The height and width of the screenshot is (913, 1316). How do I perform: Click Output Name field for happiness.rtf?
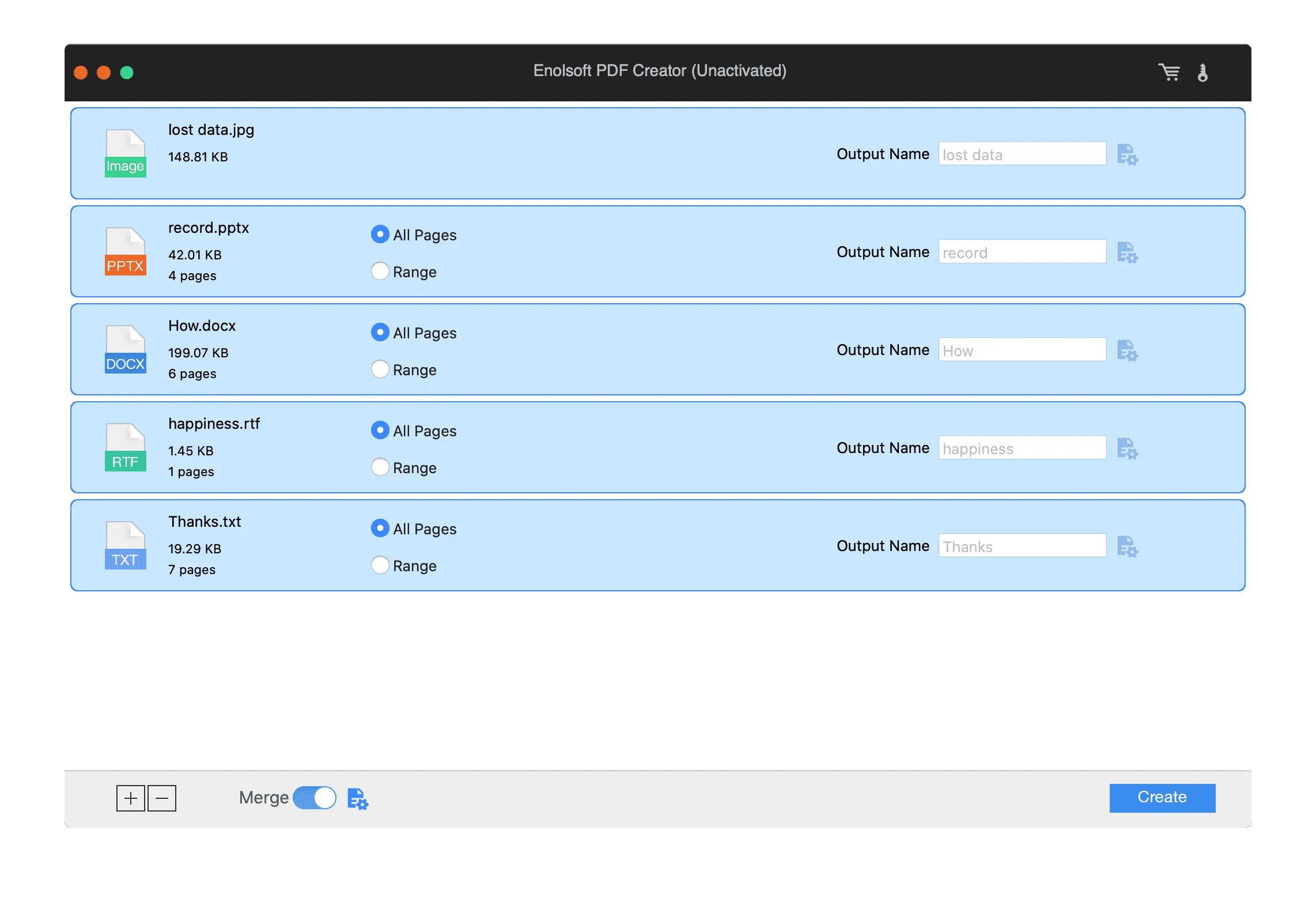pos(1022,448)
